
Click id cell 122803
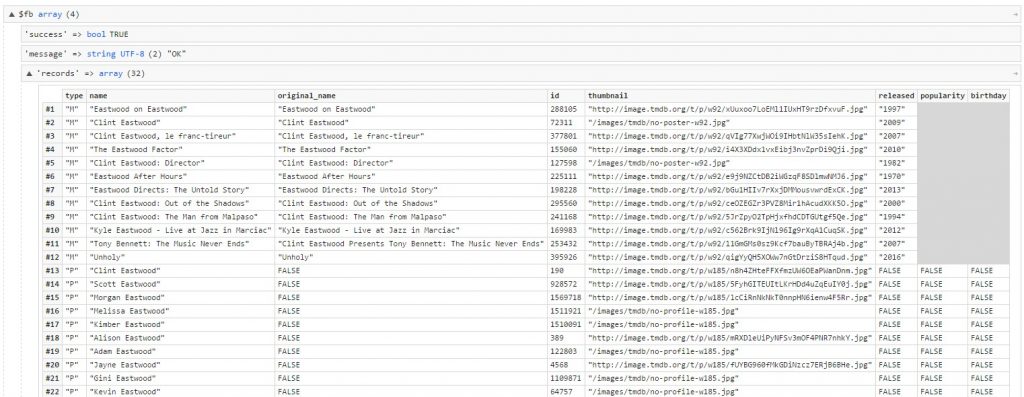click(x=566, y=351)
